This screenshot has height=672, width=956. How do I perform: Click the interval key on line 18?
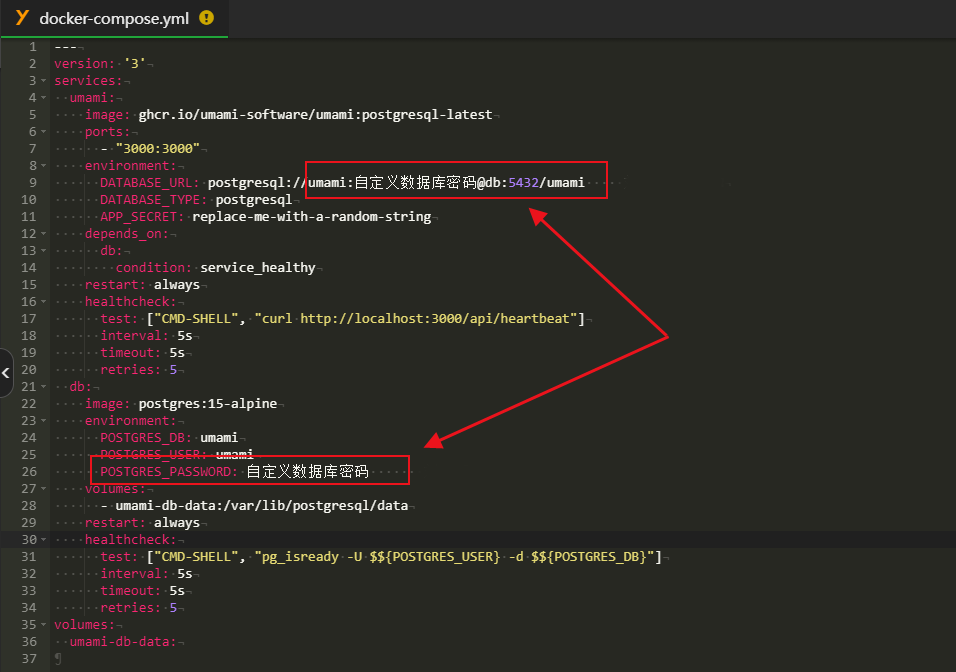point(134,336)
